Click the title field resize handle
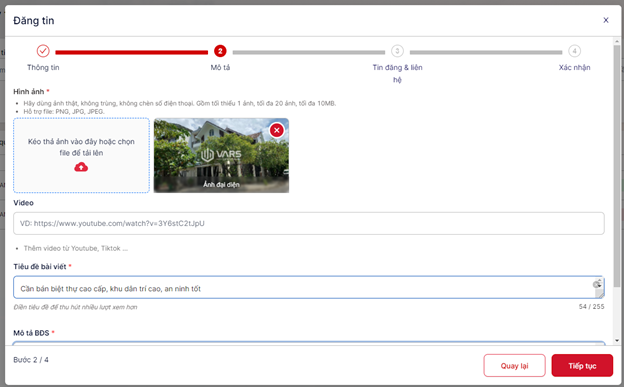This screenshot has width=624, height=387. (x=599, y=294)
